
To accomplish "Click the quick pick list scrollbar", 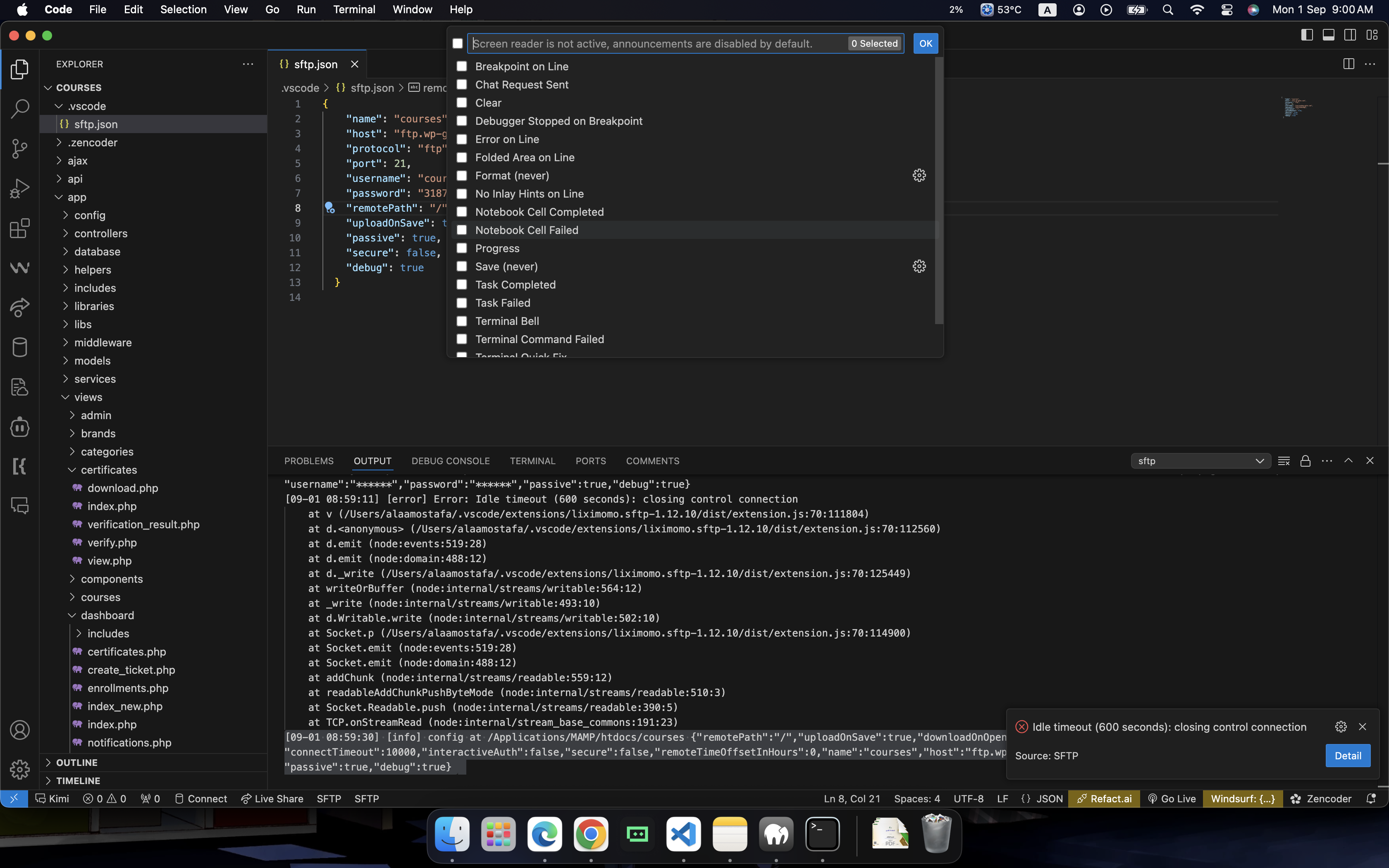I will (x=939, y=189).
